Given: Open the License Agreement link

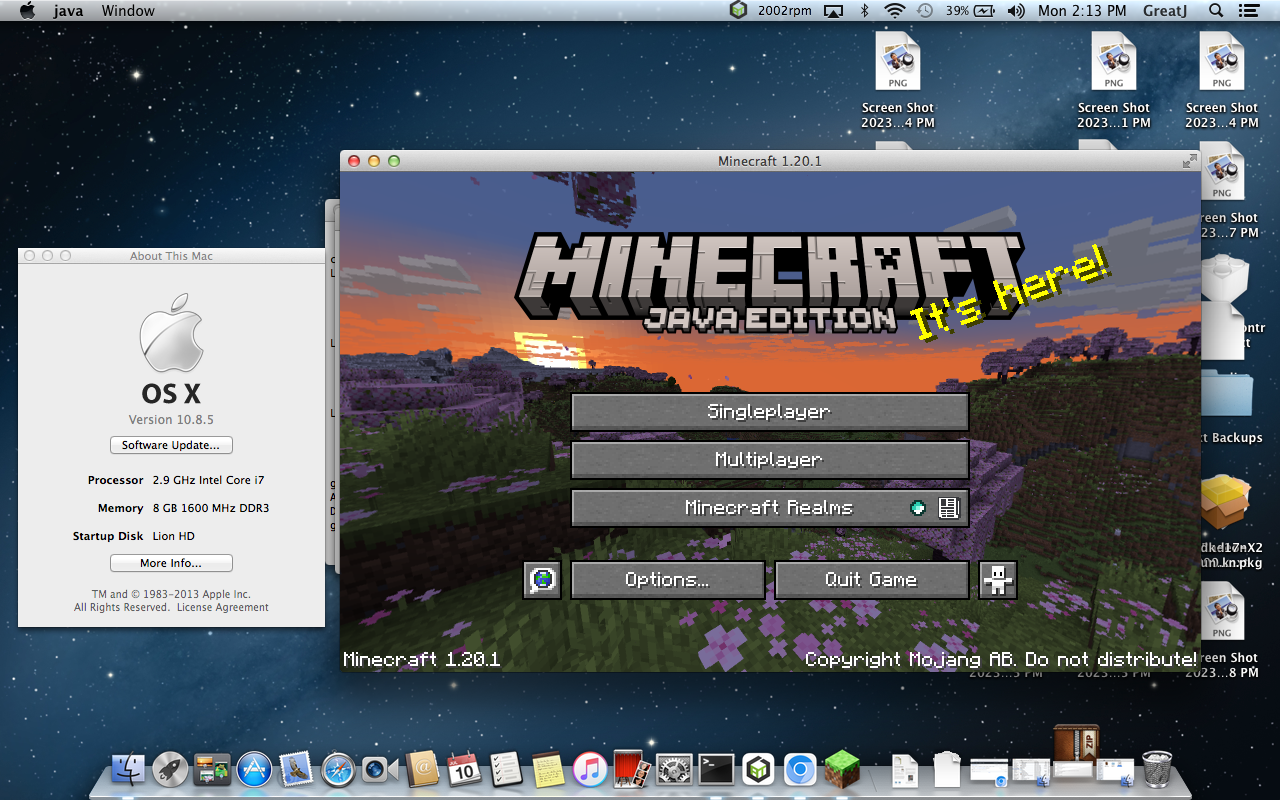Looking at the screenshot, I should click(223, 607).
